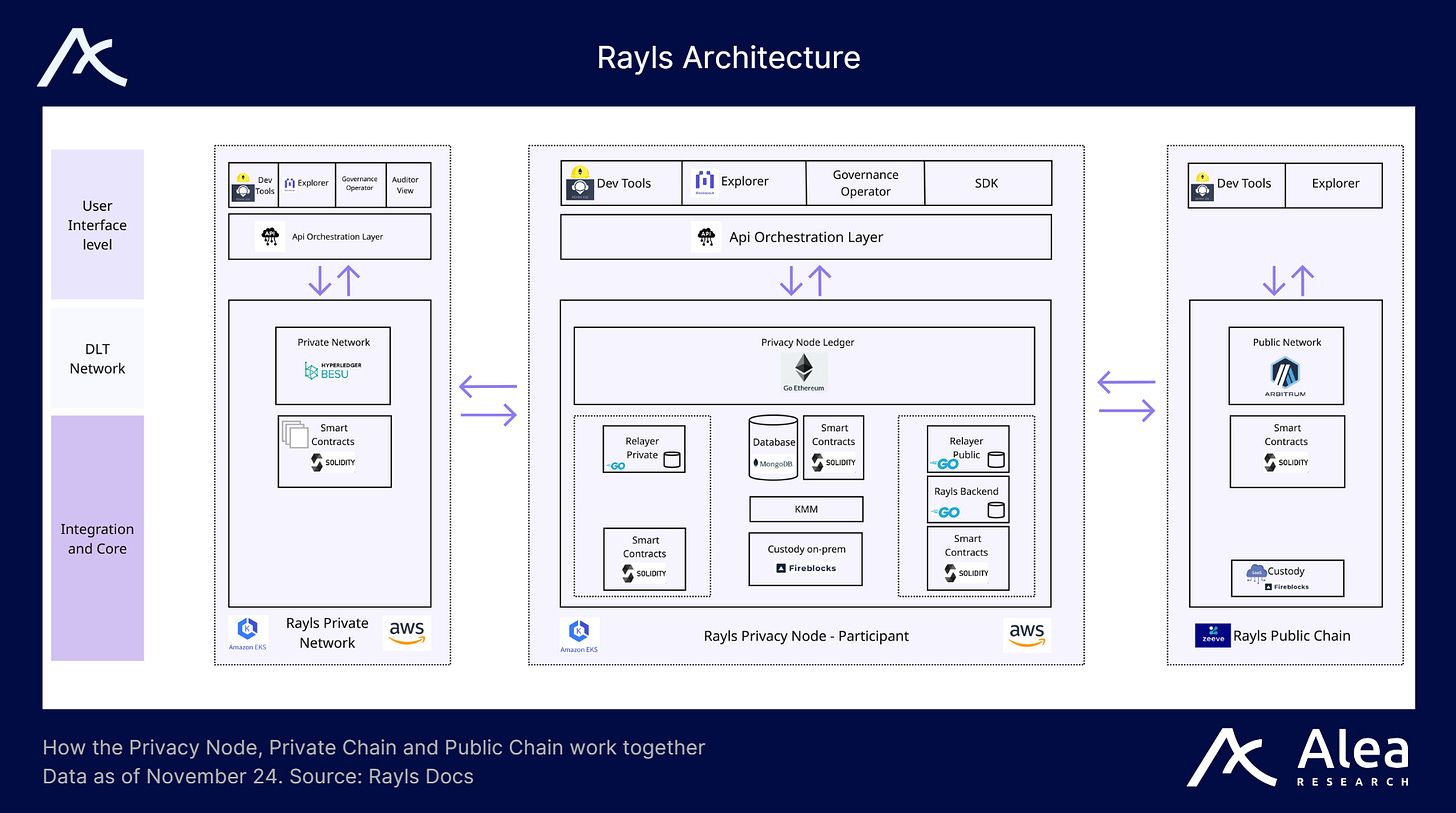Click the Hyperledger Besu logo

pos(333,371)
